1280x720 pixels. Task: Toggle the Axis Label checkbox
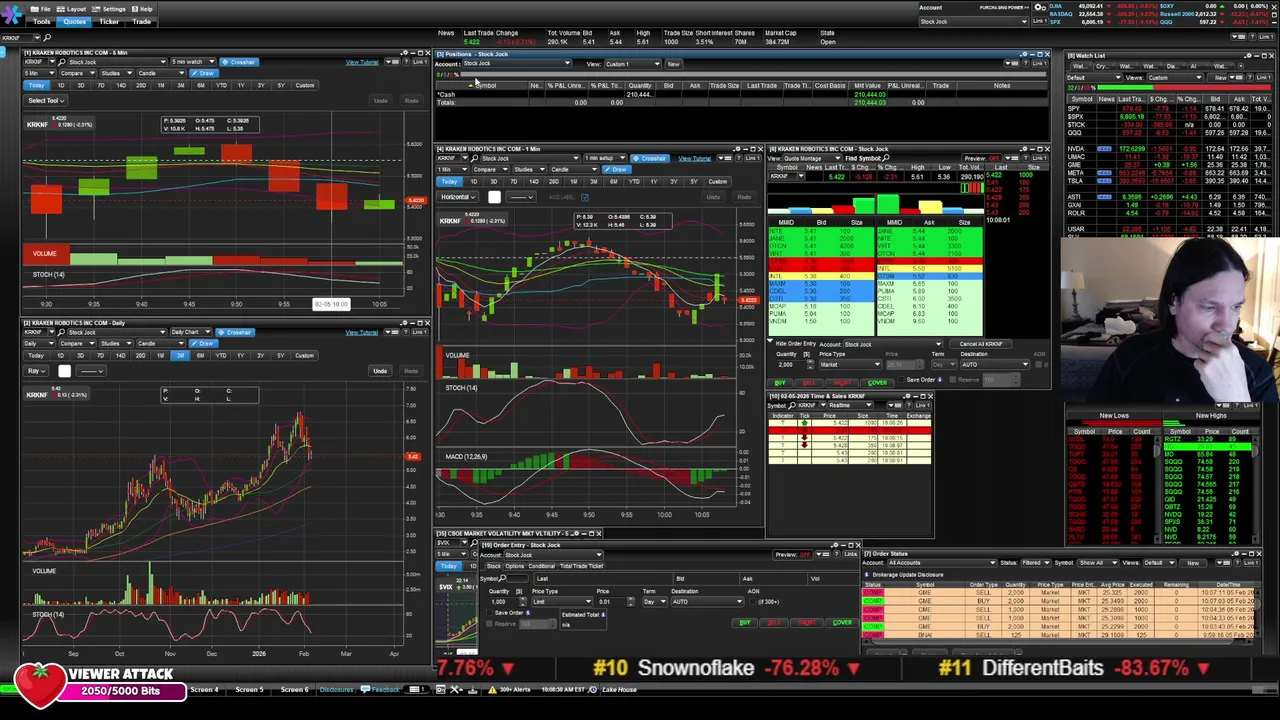585,197
